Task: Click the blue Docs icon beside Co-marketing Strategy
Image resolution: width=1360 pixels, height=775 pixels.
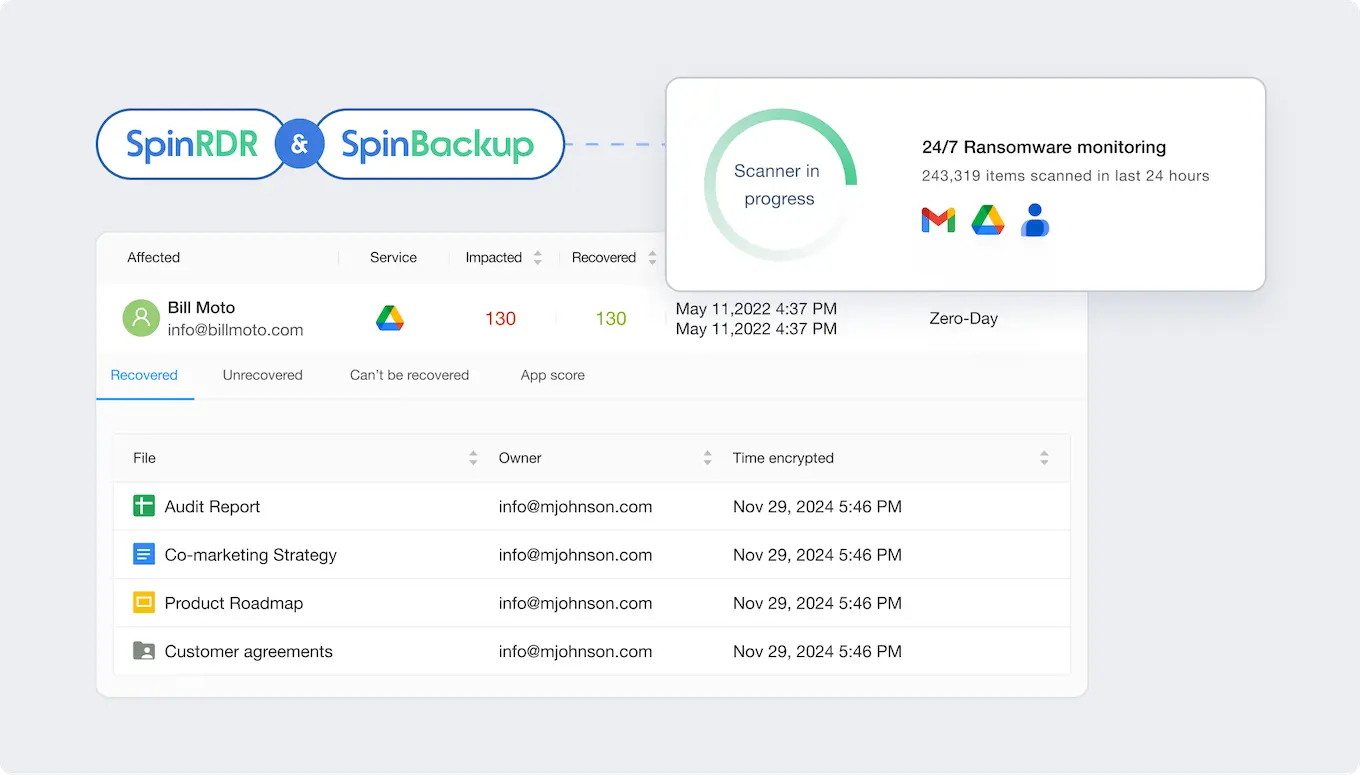Action: [x=144, y=554]
